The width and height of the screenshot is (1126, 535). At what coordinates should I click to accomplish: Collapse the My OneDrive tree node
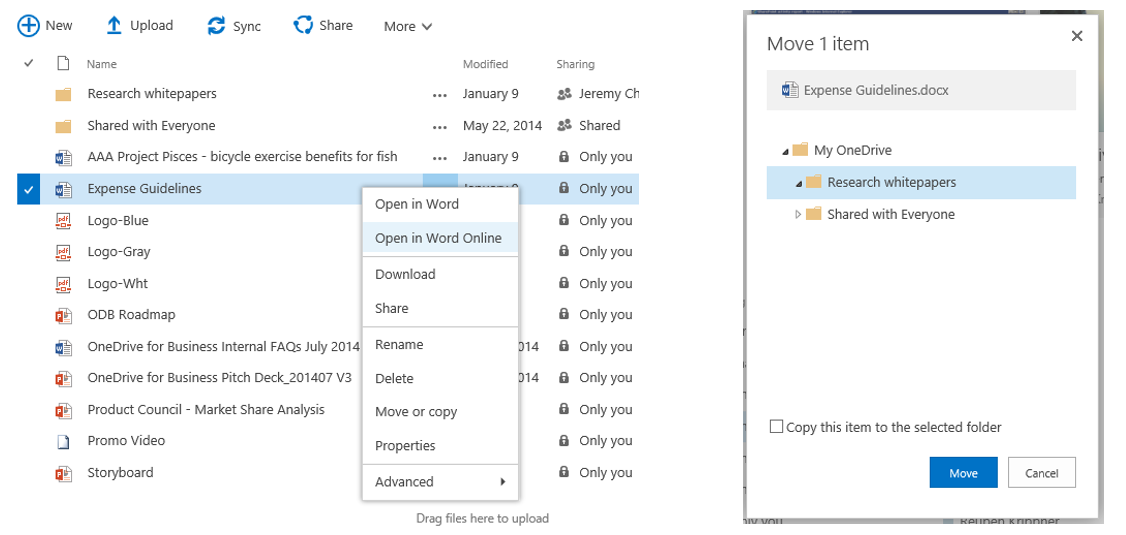pyautogui.click(x=785, y=151)
